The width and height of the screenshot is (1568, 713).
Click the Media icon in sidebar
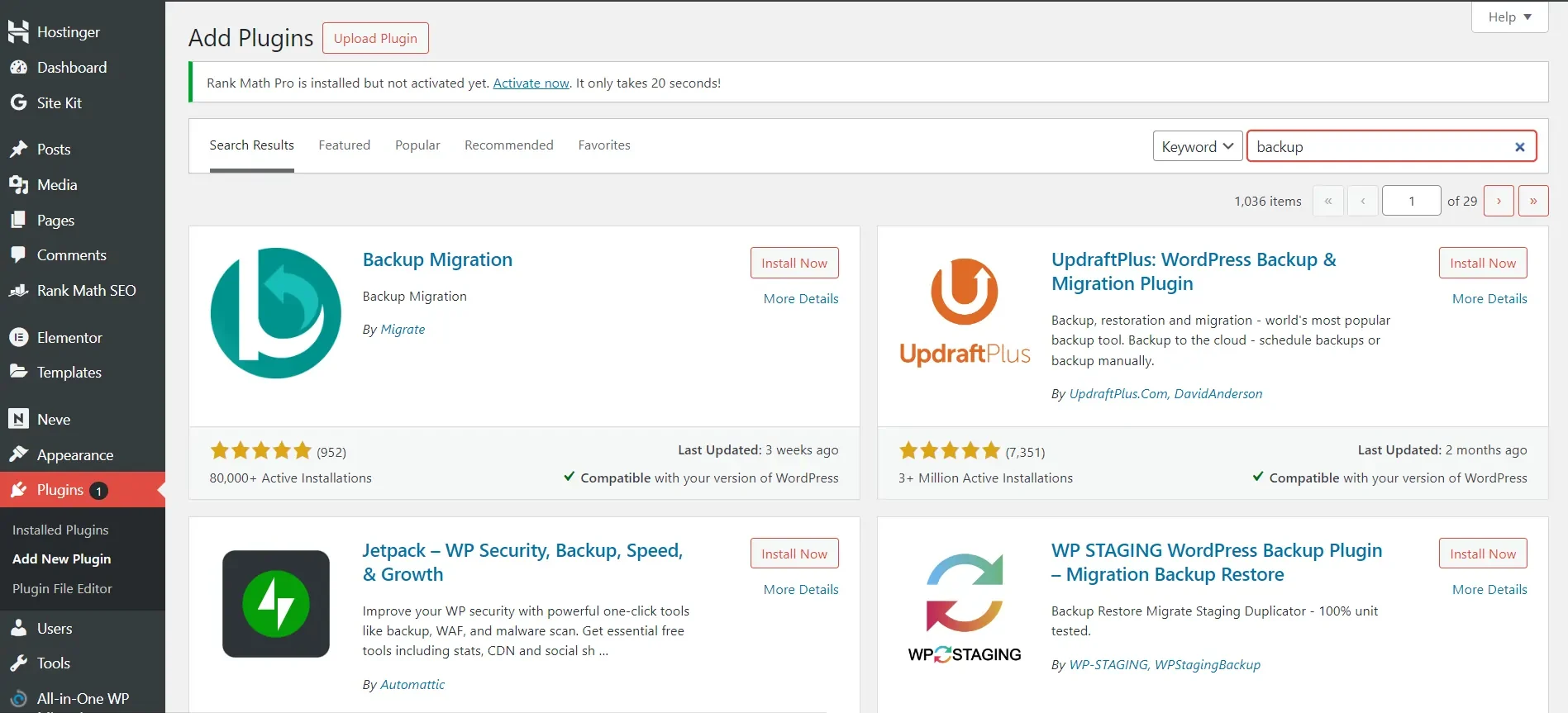pyautogui.click(x=18, y=185)
